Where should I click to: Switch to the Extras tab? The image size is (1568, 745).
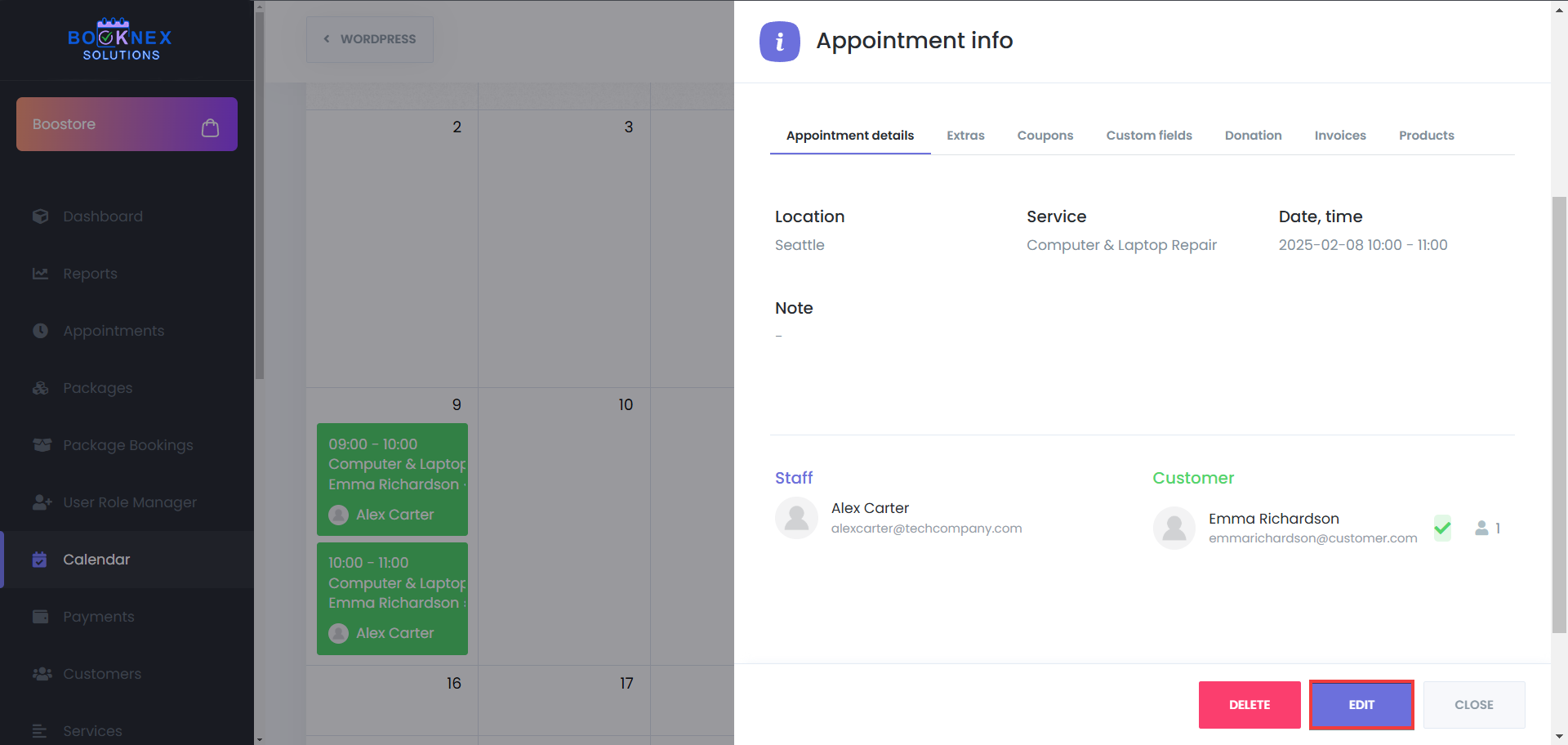pyautogui.click(x=965, y=136)
